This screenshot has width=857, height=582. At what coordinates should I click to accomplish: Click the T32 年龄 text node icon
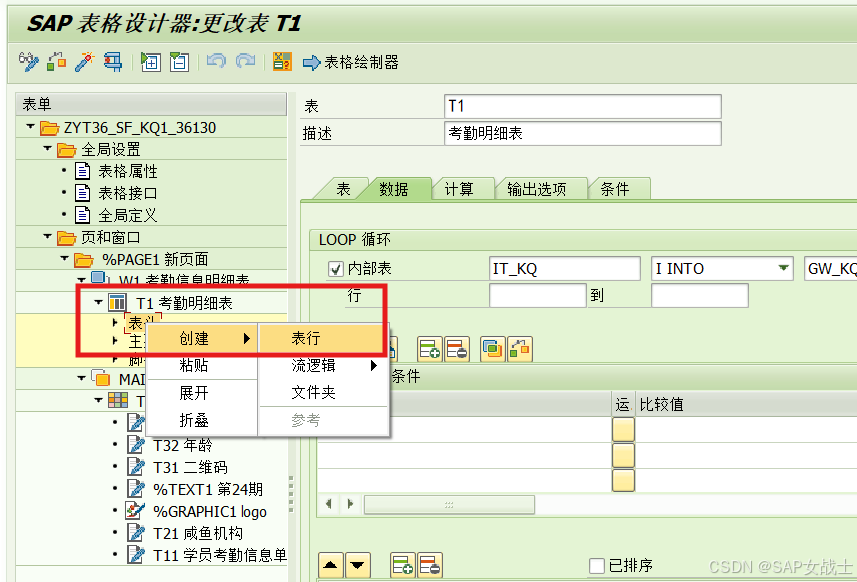pos(136,445)
